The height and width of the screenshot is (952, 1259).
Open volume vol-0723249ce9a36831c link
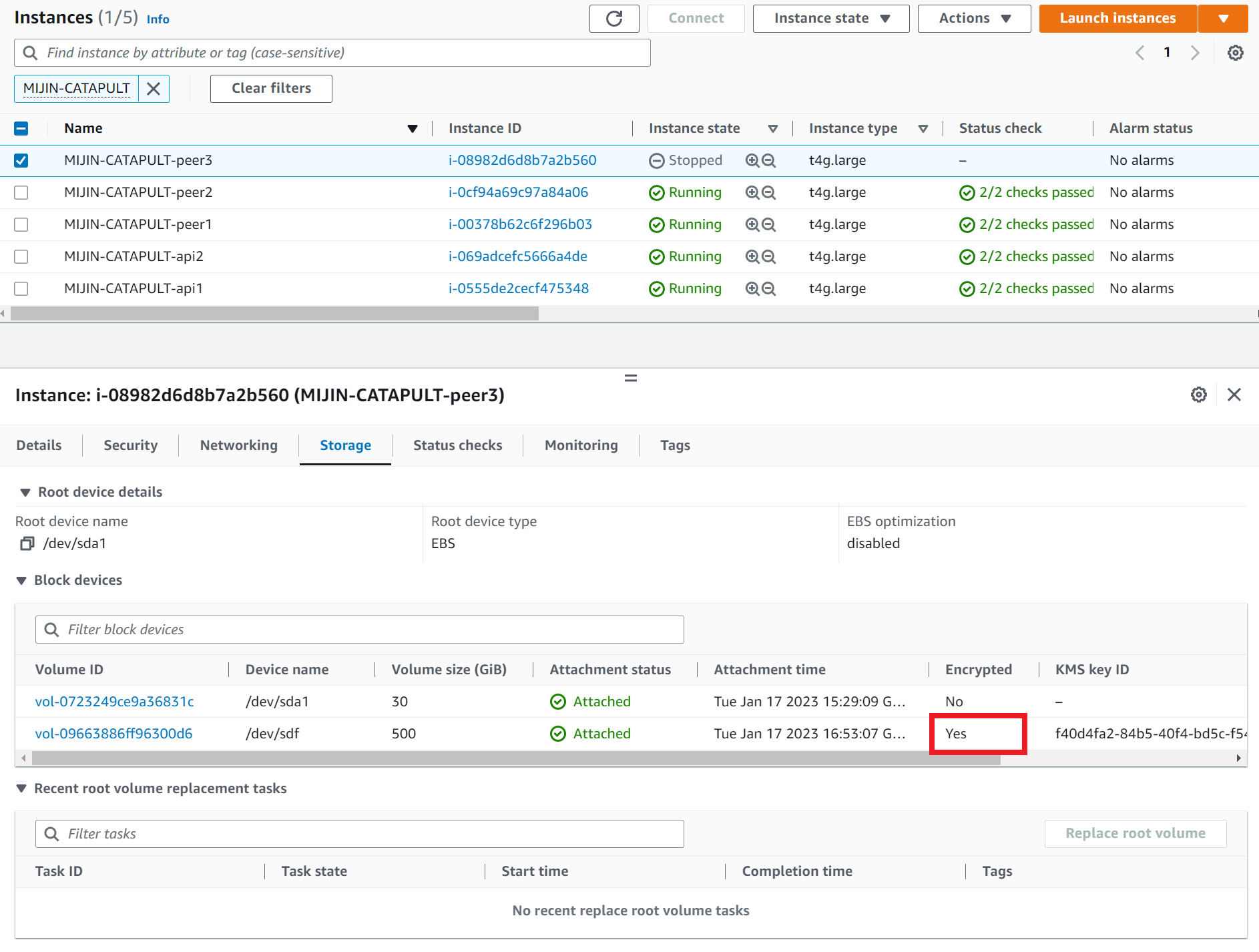pyautogui.click(x=114, y=702)
